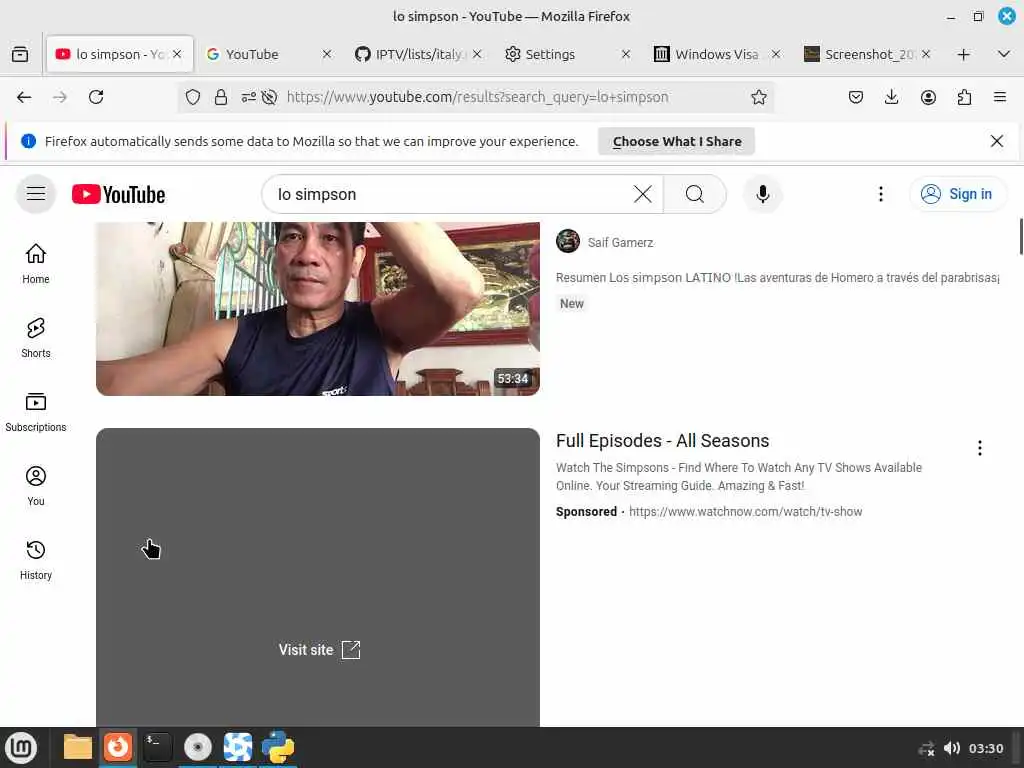Open the Pocket save icon
This screenshot has height=768, width=1024.
[856, 97]
